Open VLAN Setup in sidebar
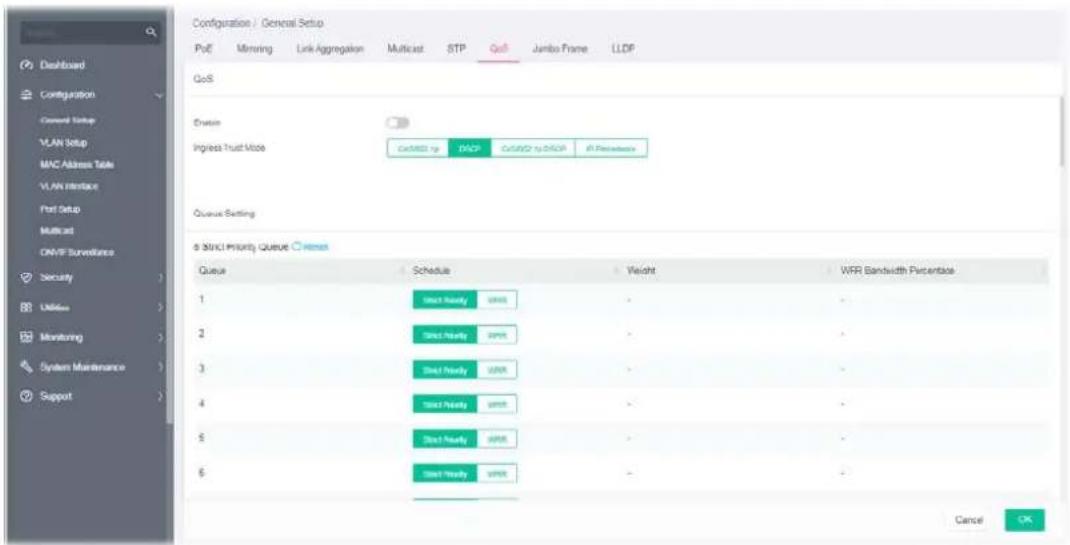1070x545 pixels. click(x=63, y=143)
